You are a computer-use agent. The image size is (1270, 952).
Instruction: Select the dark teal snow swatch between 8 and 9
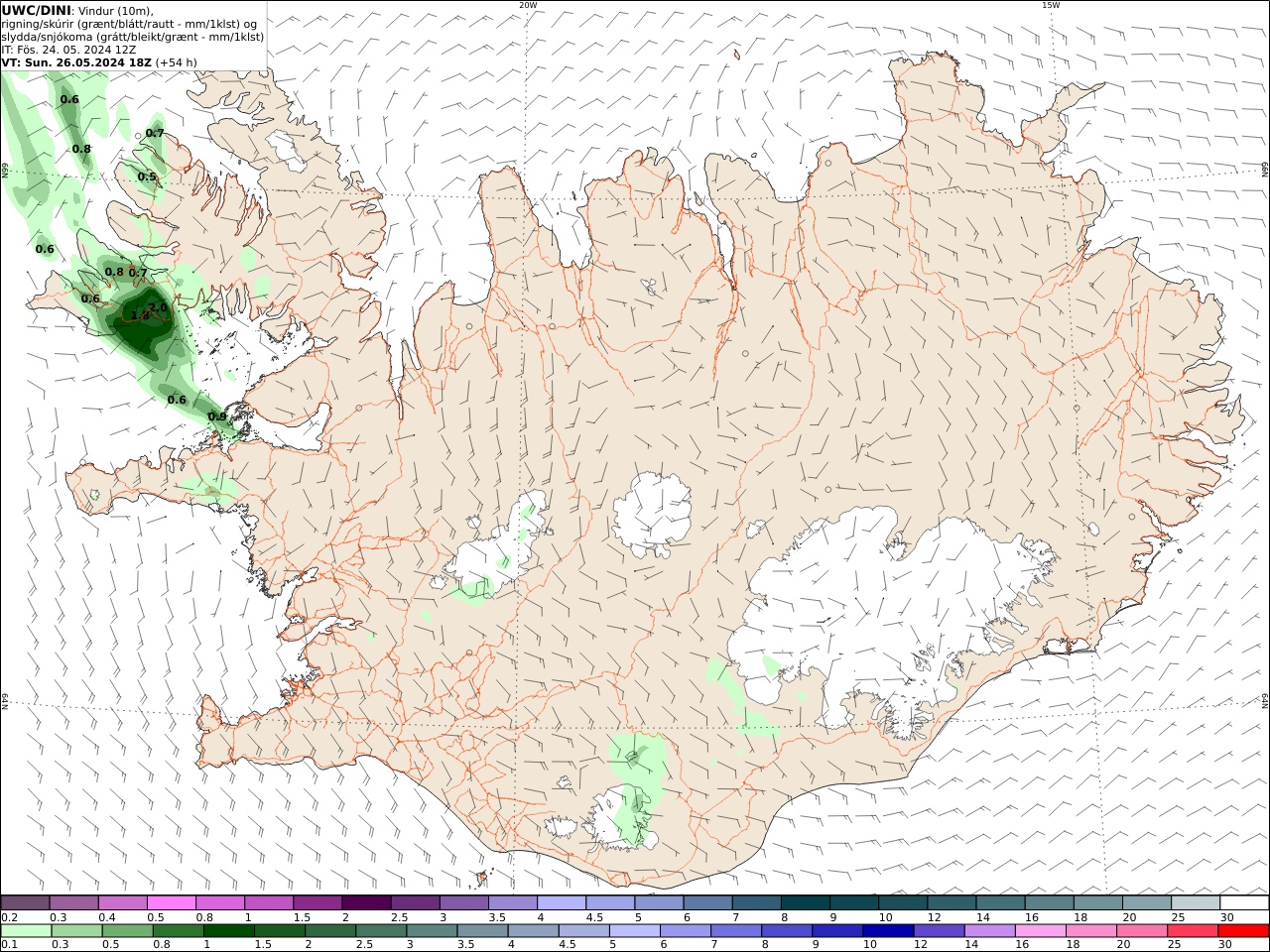tap(805, 902)
